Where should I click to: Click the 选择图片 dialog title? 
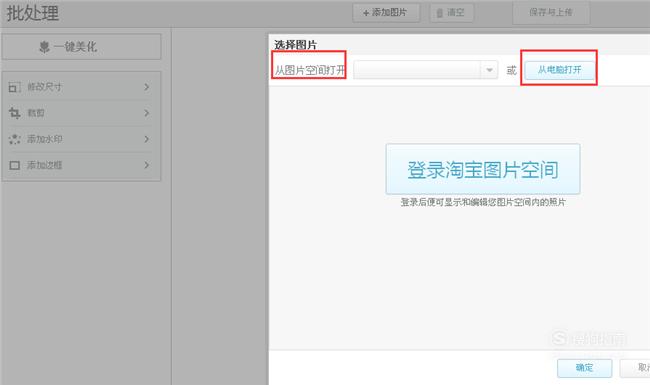click(x=295, y=45)
